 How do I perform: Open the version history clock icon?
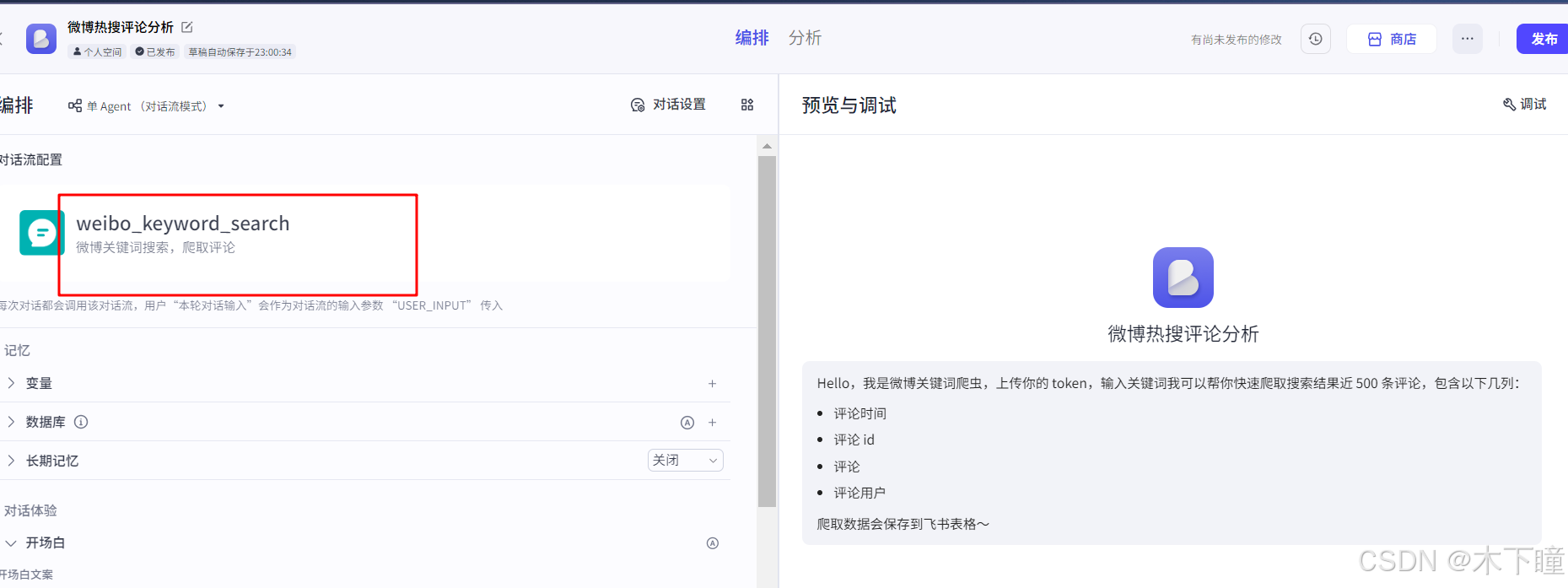[1316, 39]
